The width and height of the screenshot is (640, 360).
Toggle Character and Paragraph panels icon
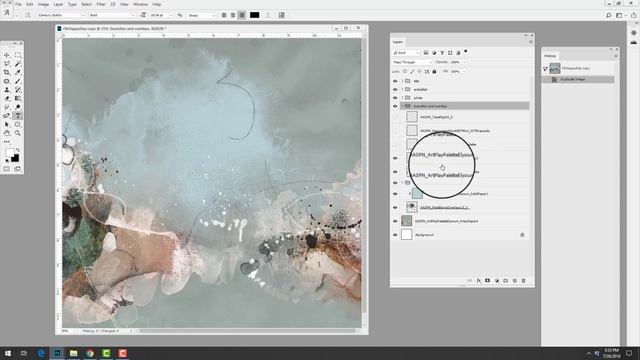(x=282, y=15)
